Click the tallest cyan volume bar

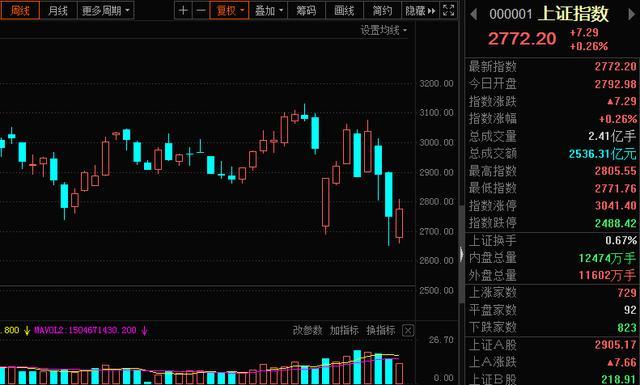[357, 367]
